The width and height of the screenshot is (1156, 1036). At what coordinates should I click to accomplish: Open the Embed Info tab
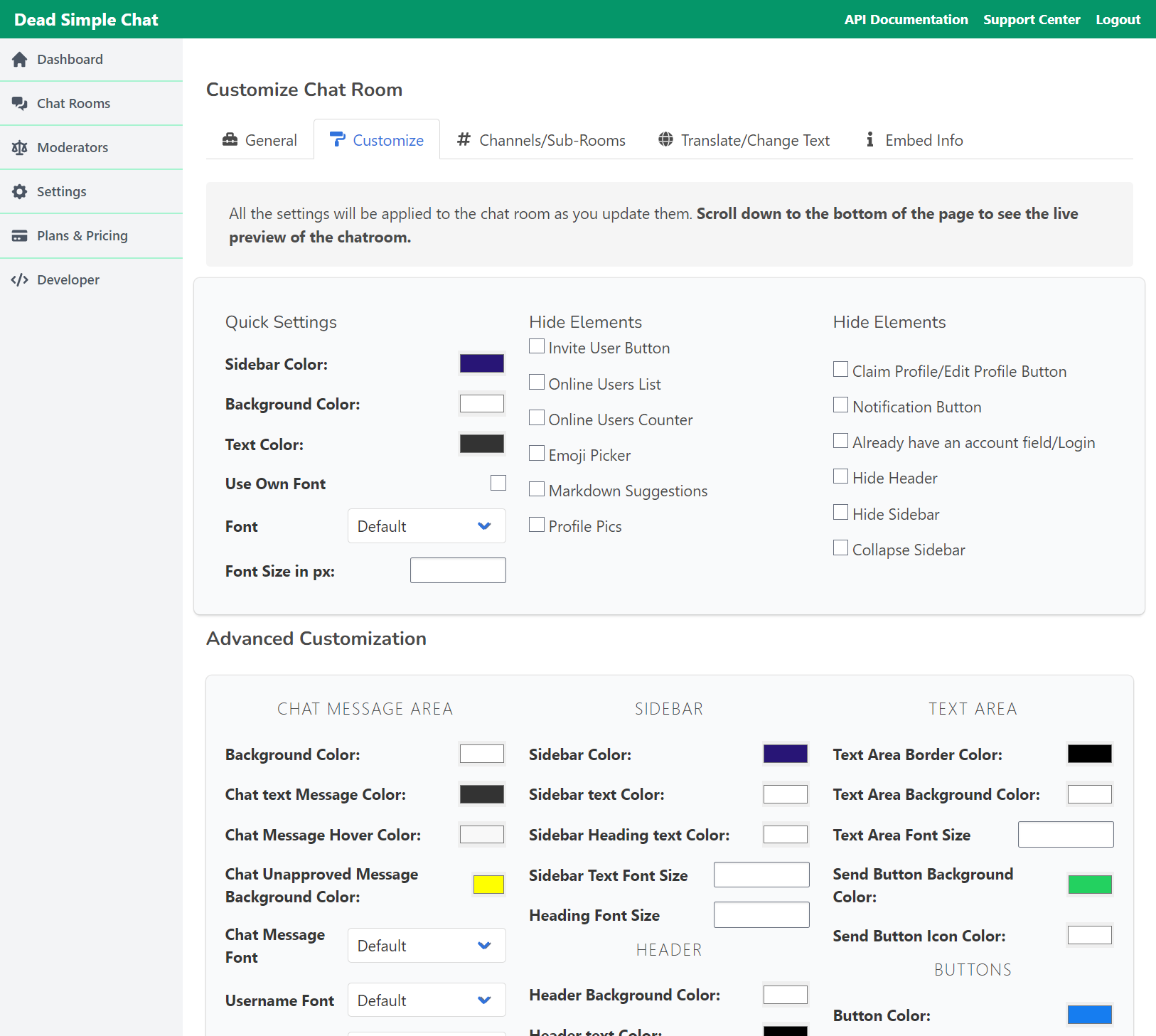[x=914, y=139]
